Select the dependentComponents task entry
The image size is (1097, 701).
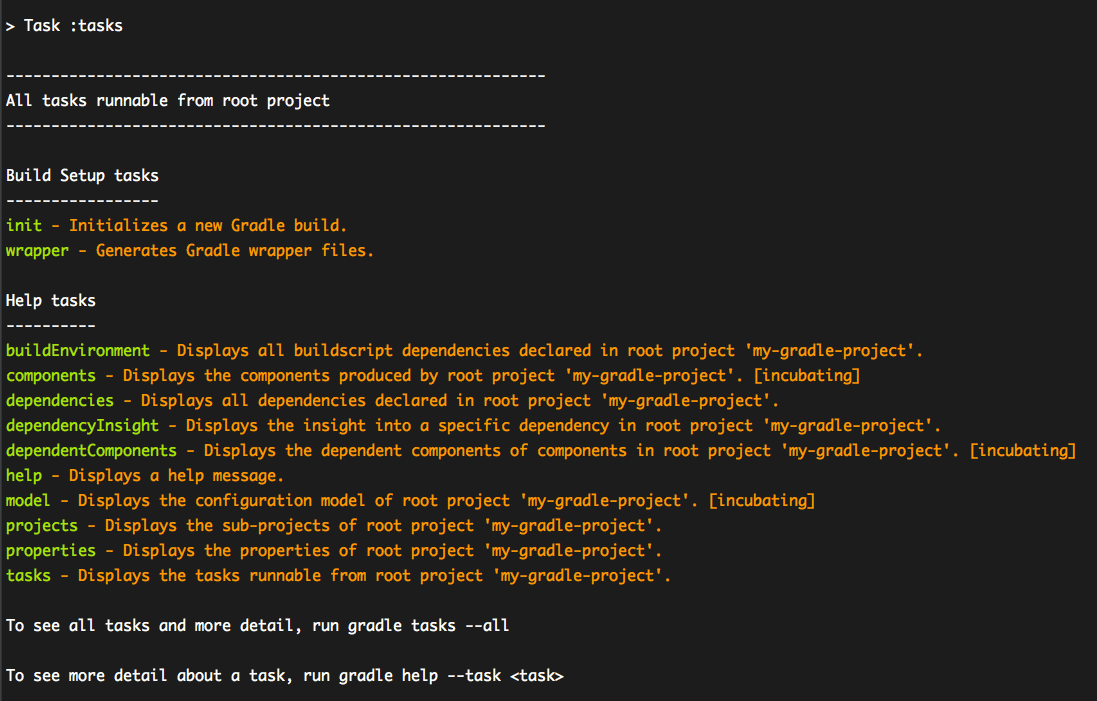89,450
